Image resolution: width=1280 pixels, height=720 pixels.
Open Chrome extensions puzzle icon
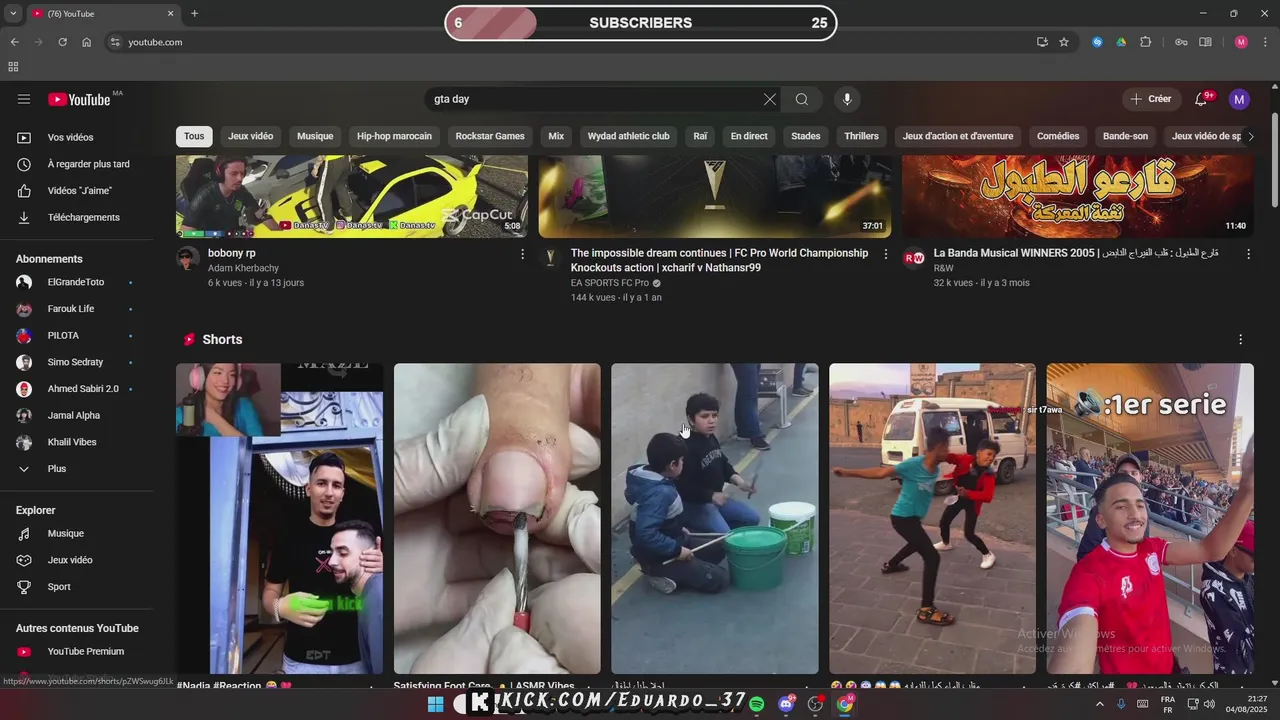pyautogui.click(x=1146, y=42)
